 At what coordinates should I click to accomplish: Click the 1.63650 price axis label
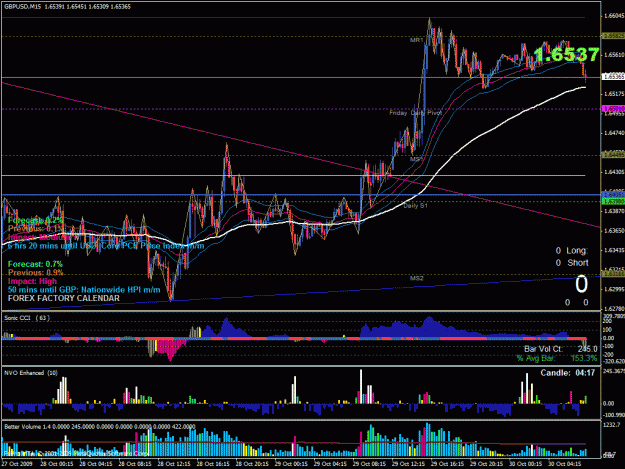[x=614, y=230]
